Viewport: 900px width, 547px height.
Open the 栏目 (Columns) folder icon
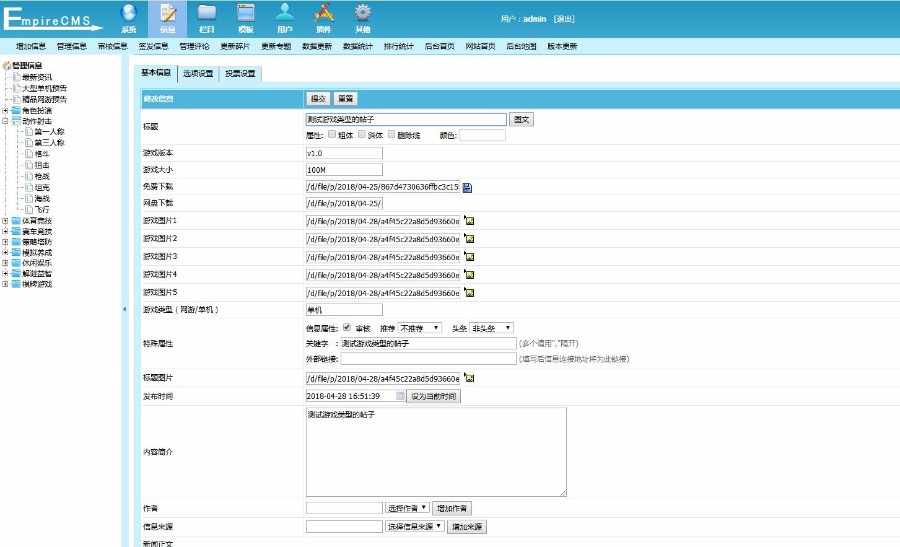[207, 18]
